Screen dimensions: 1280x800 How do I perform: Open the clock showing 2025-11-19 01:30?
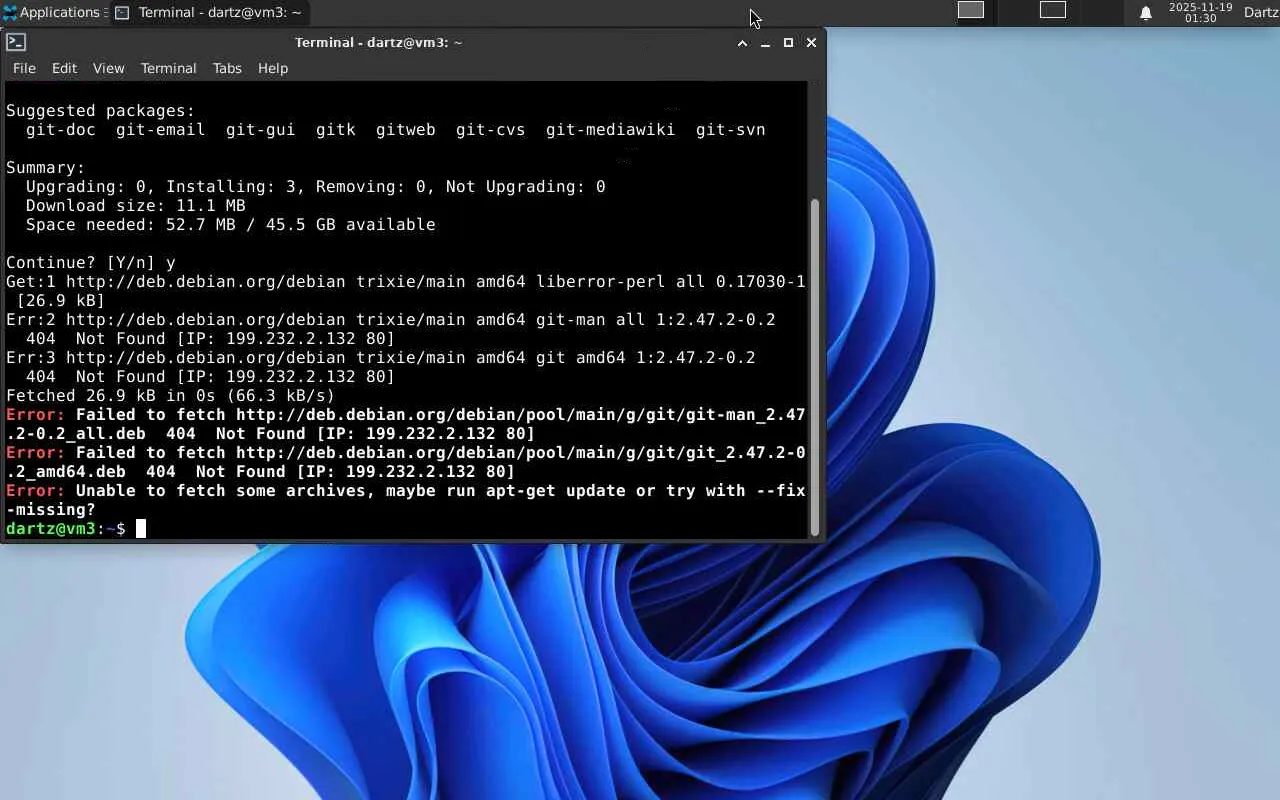(x=1200, y=13)
